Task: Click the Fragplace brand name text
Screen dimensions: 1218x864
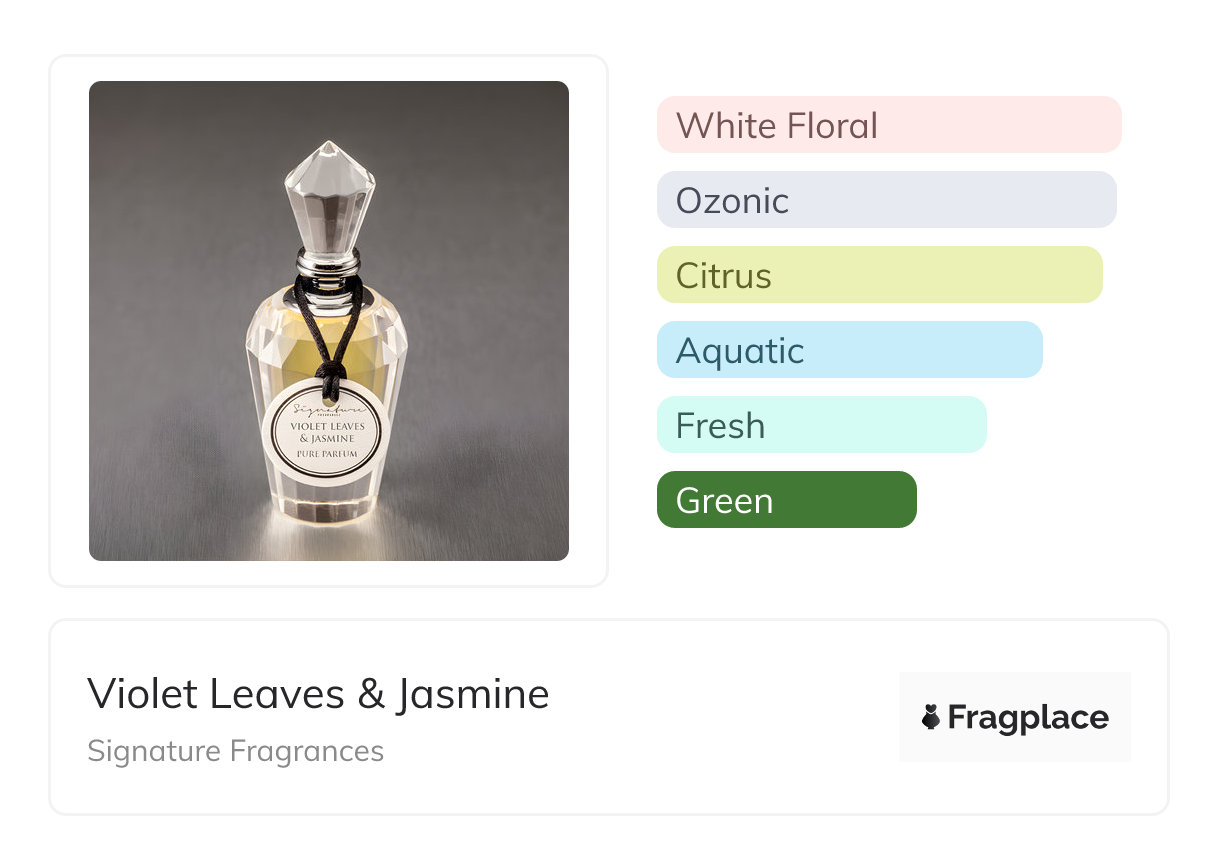Action: (x=1028, y=718)
